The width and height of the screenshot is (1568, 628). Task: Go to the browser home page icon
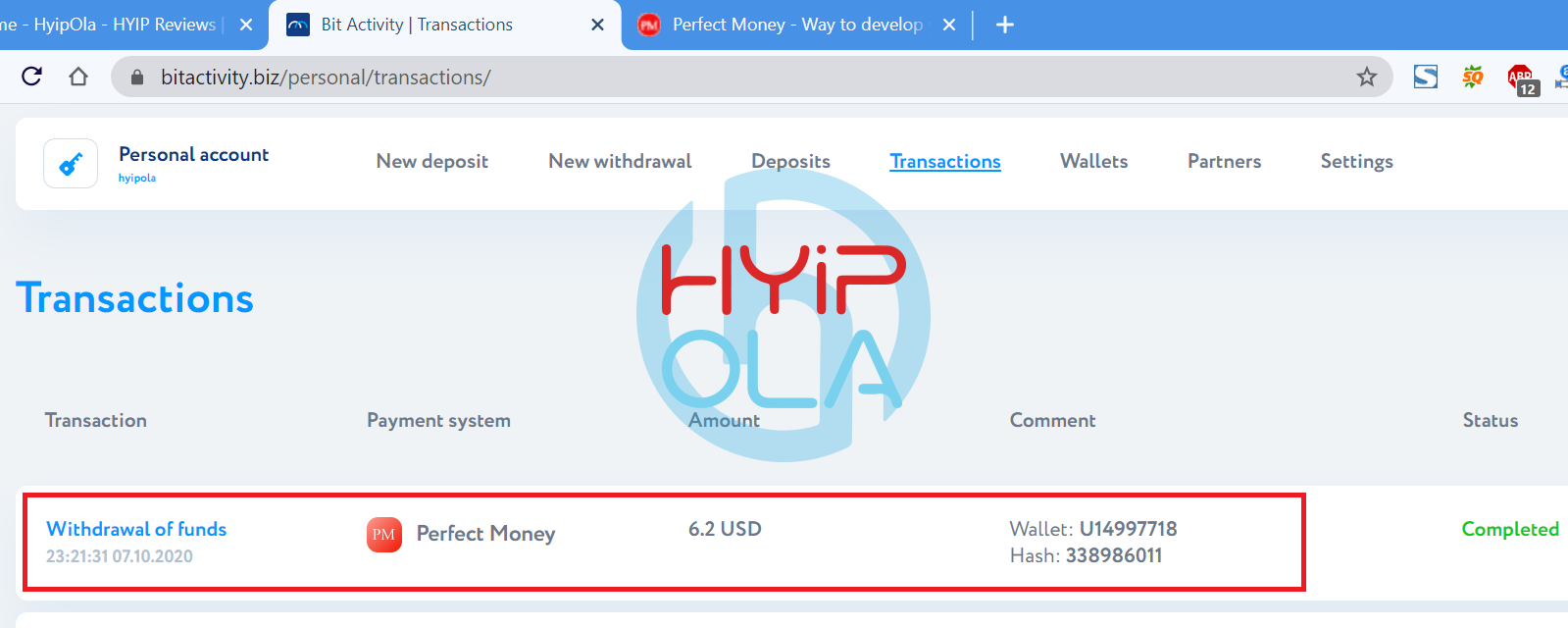tap(78, 77)
